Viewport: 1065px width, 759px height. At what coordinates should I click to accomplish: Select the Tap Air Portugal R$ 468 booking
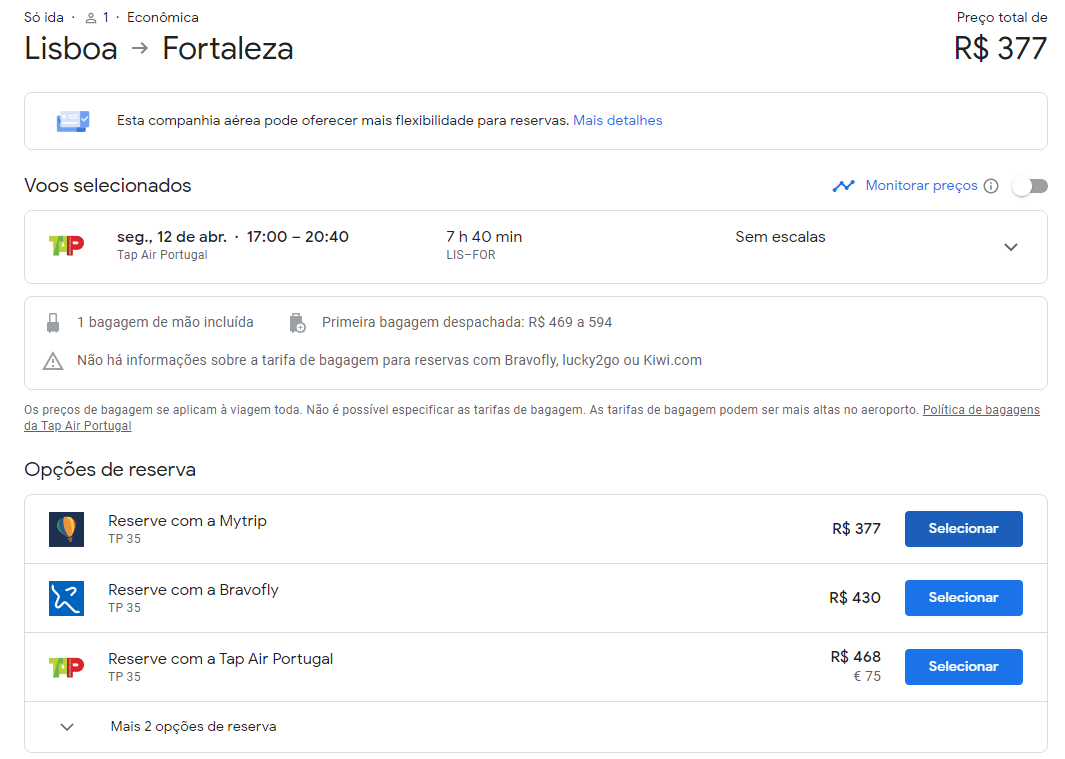tap(963, 667)
